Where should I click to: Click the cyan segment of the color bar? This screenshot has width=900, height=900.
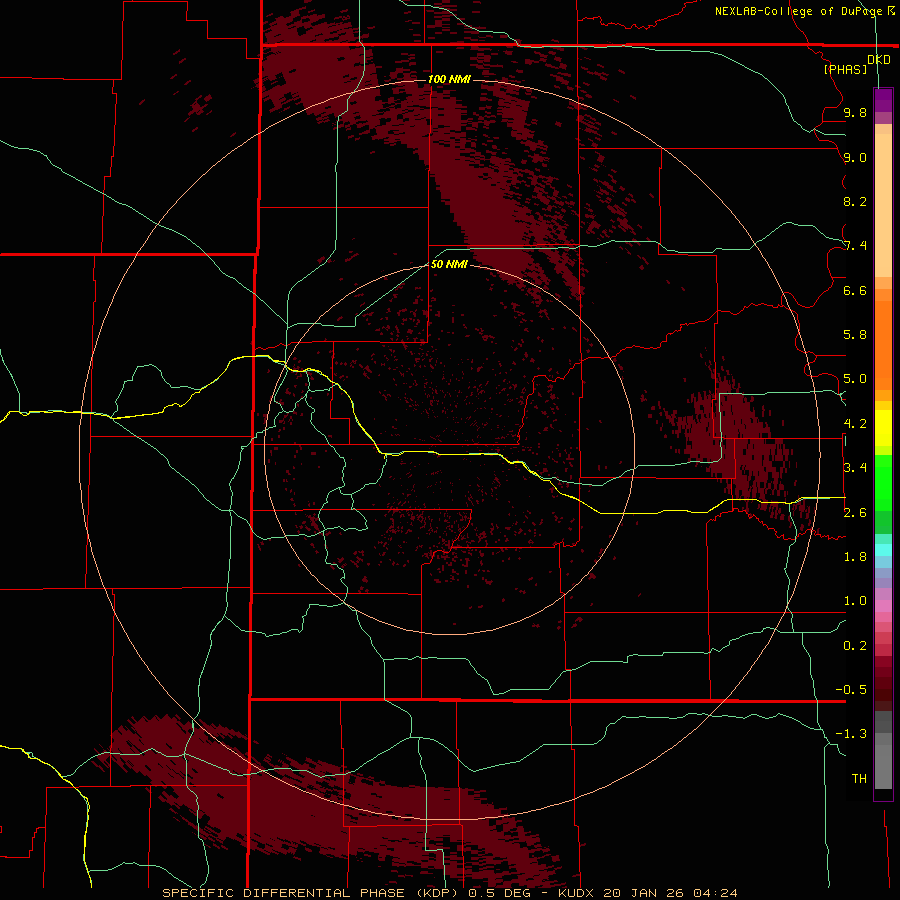[883, 550]
